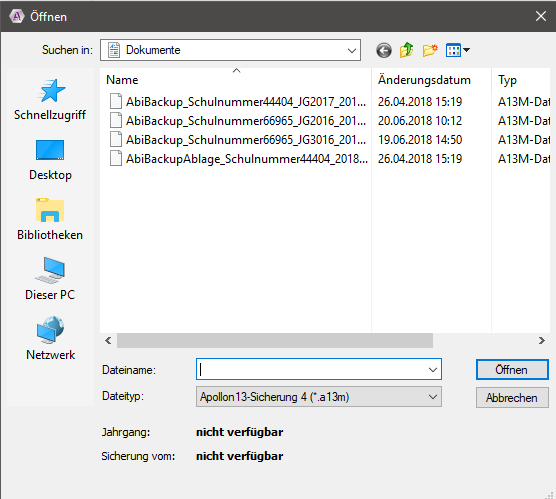Go to Dieser PC location
The height and width of the screenshot is (499, 556).
(50, 279)
